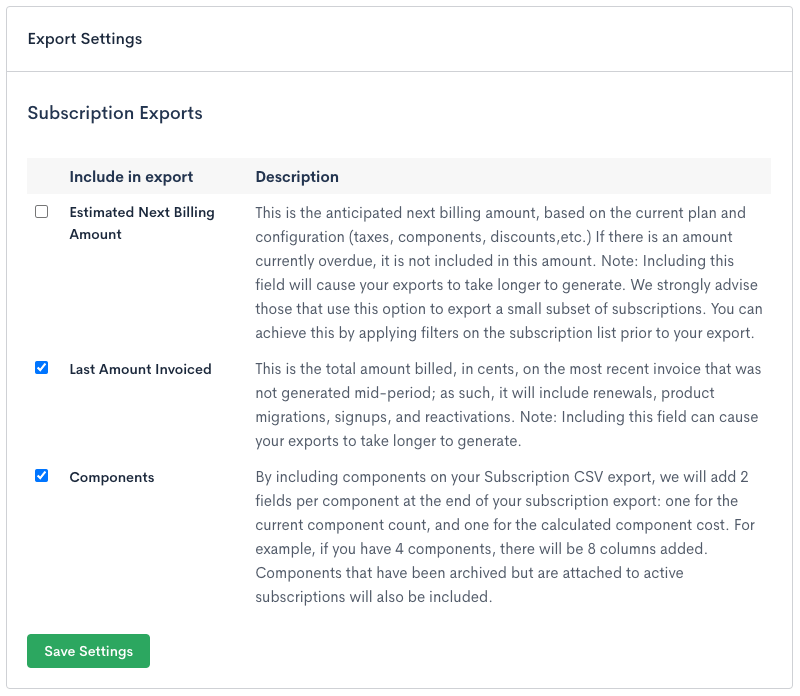The width and height of the screenshot is (800, 696).
Task: Click the Subscription Exports heading
Action: [x=115, y=113]
